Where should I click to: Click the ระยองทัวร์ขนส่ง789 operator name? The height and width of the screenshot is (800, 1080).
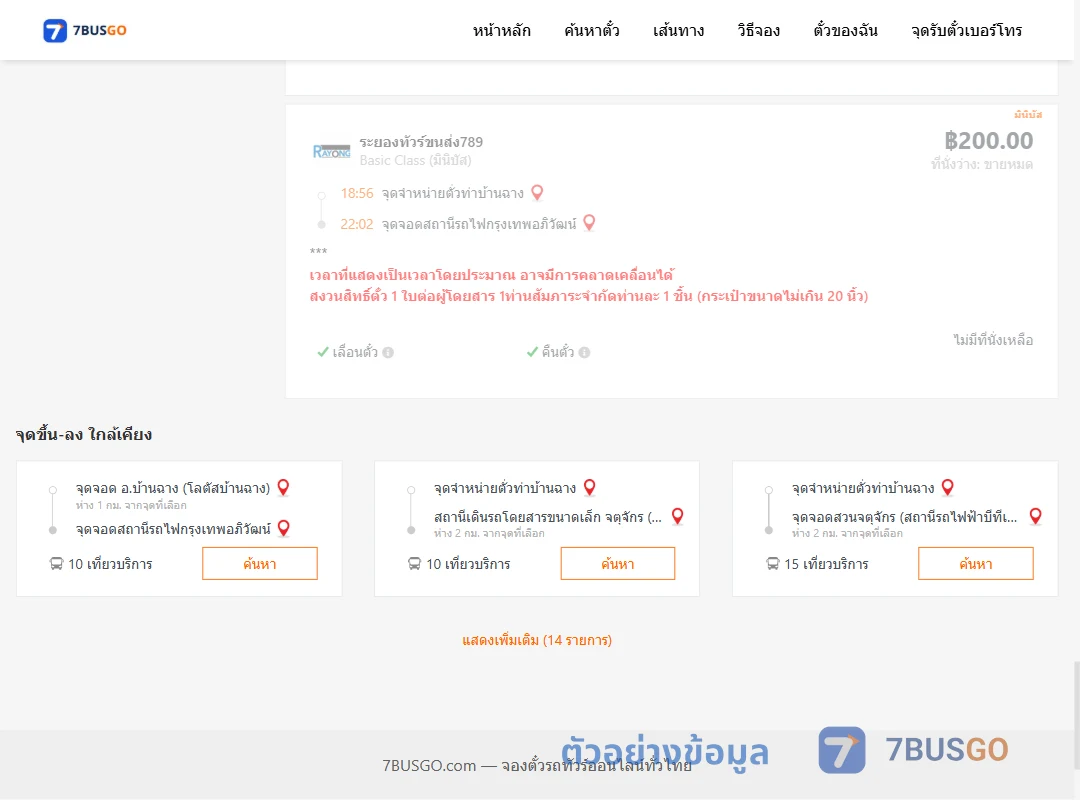(421, 142)
